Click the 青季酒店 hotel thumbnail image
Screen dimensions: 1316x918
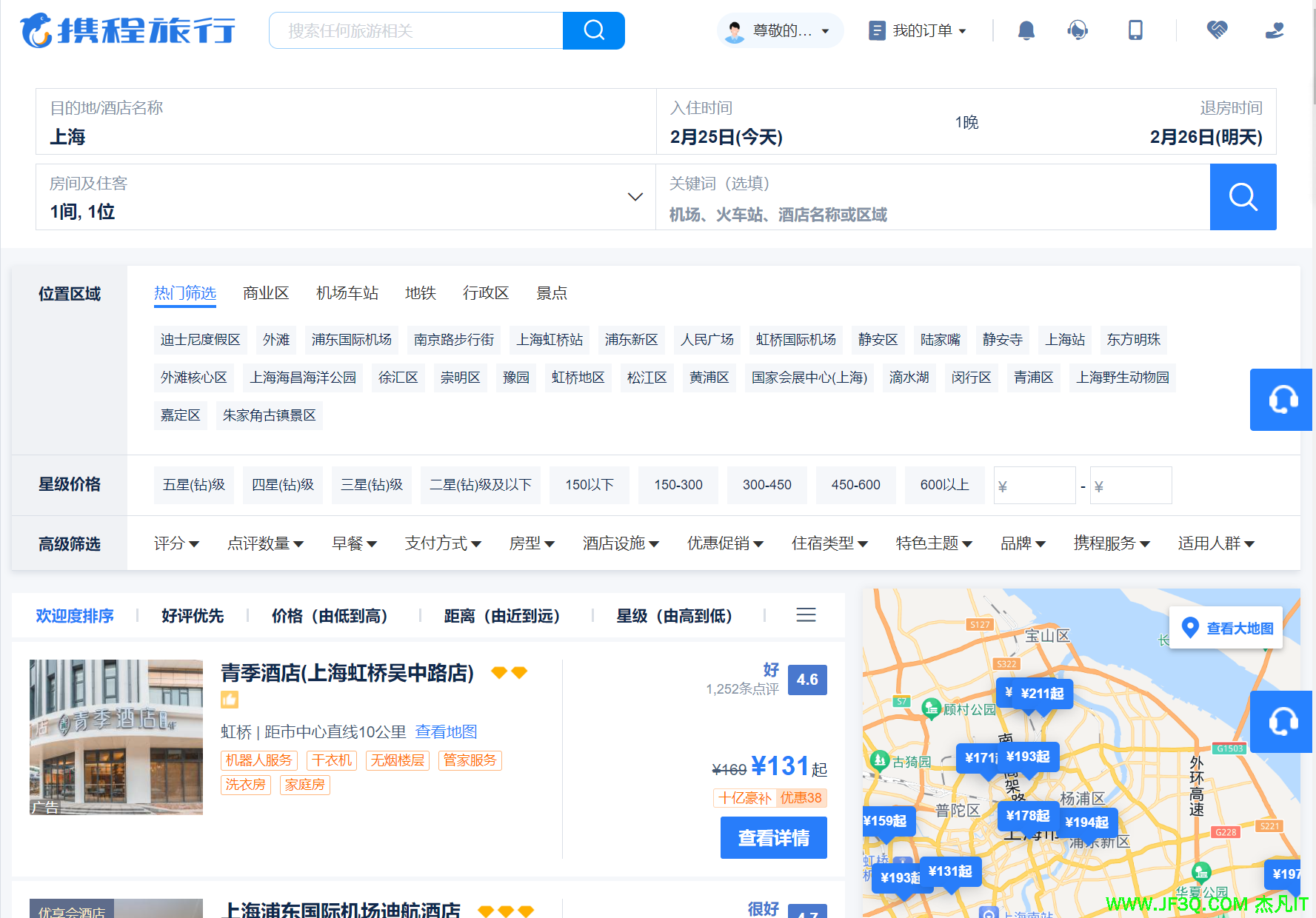tap(116, 737)
